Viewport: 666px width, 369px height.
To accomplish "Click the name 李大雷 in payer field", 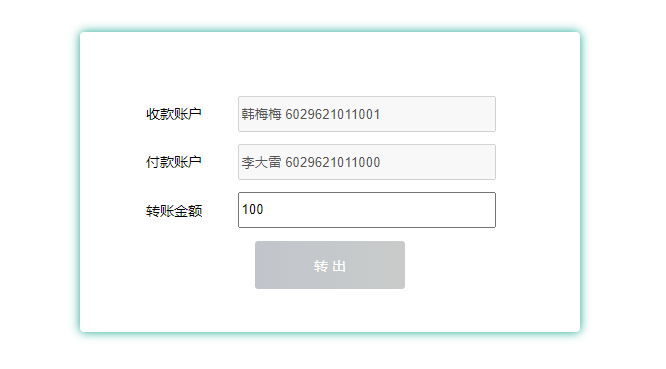I will click(261, 162).
